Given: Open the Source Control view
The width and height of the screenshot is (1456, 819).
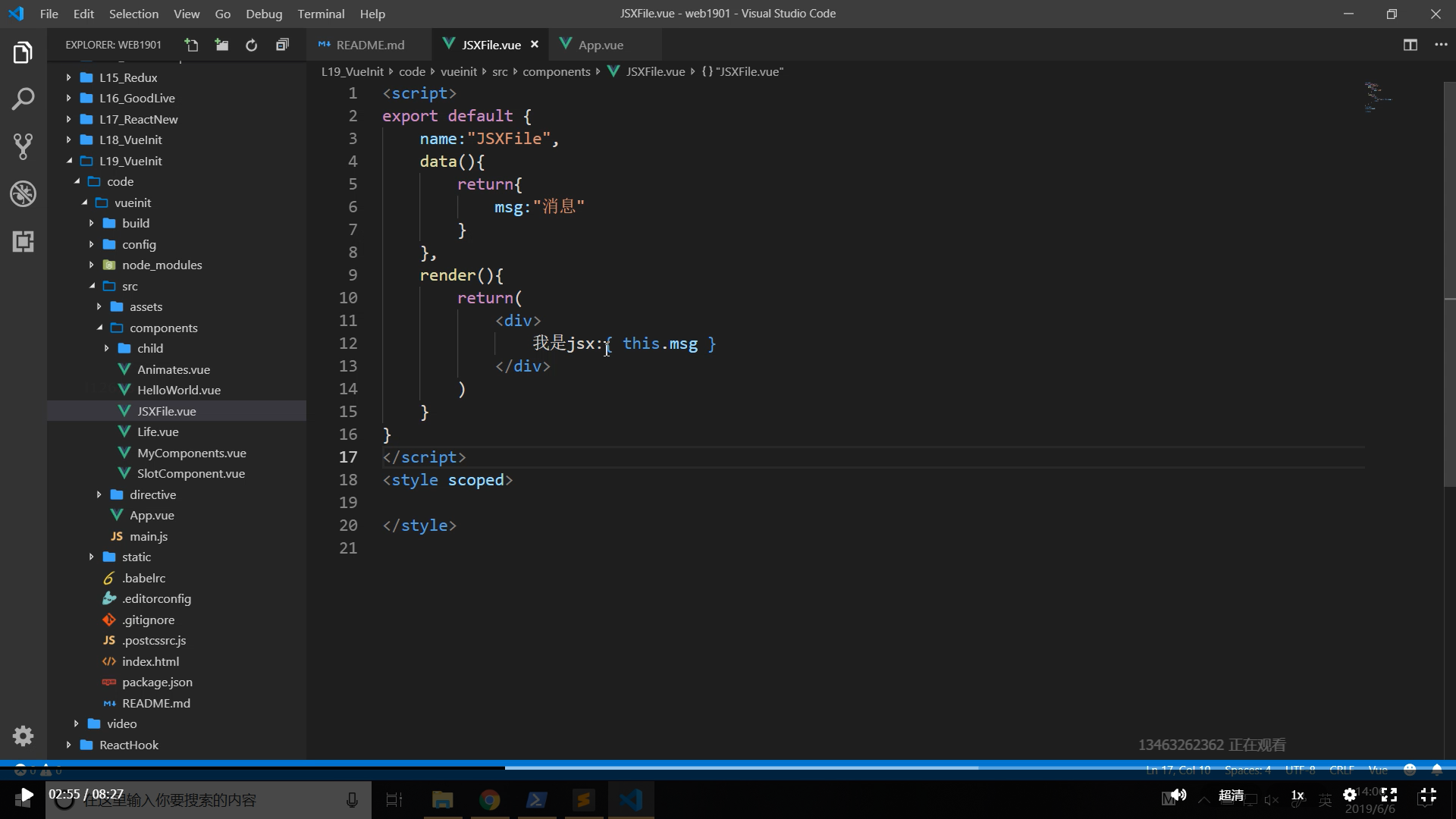Looking at the screenshot, I should pos(23,146).
